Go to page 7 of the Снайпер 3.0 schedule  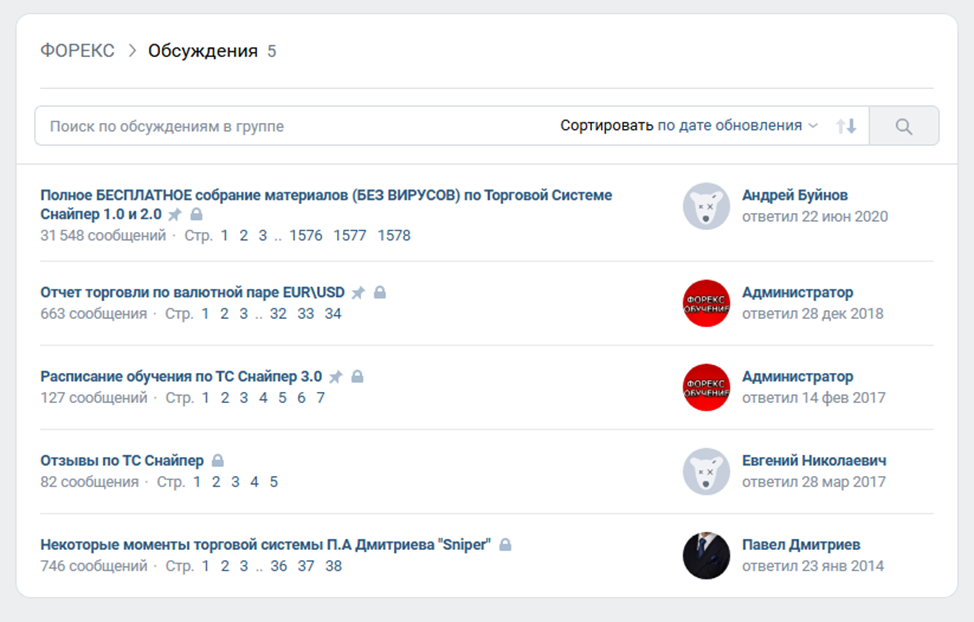[321, 398]
